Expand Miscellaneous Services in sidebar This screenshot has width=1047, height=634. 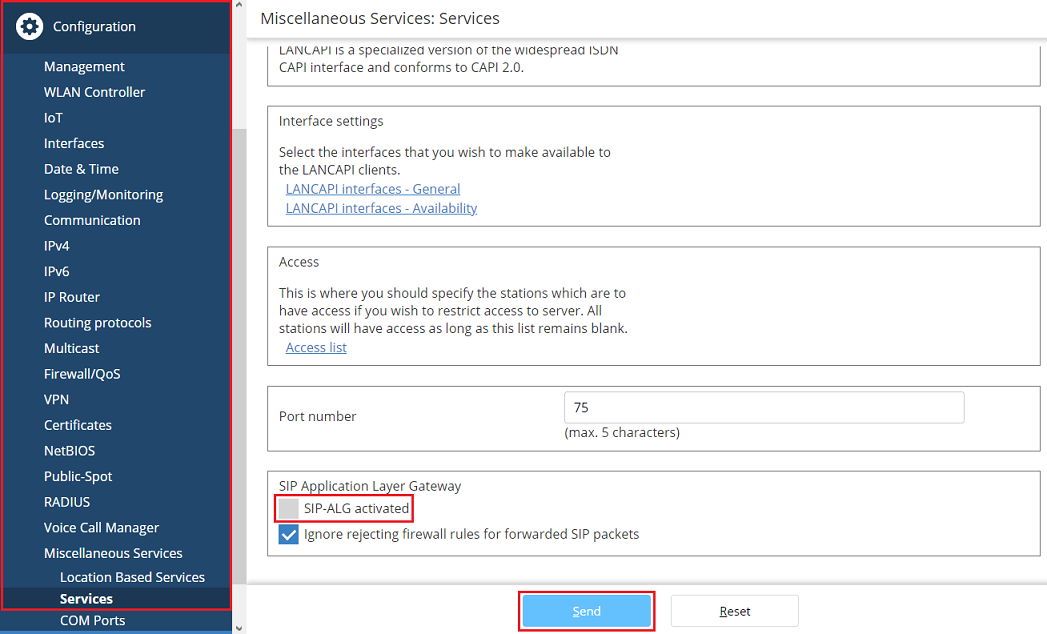tap(113, 553)
